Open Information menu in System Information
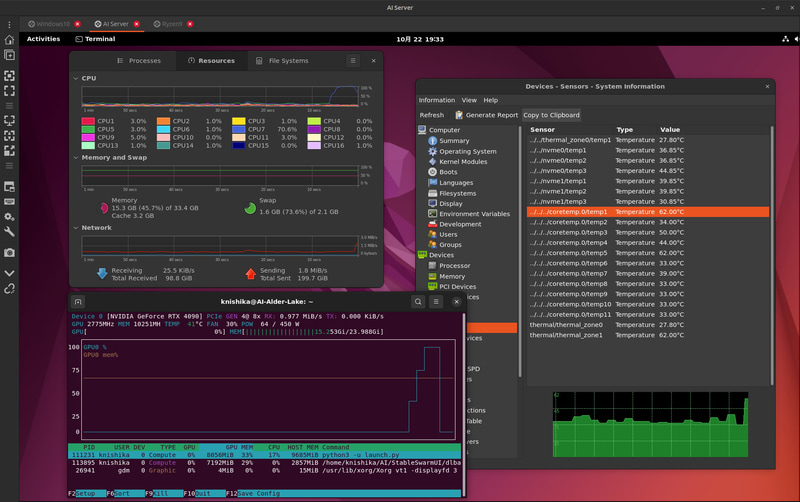This screenshot has width=800, height=502. 437,101
